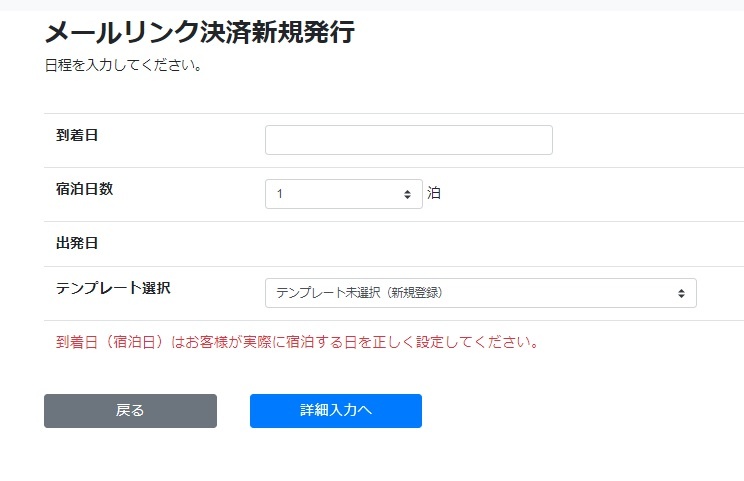Select the value 1 shown in nights dropdown

point(280,194)
